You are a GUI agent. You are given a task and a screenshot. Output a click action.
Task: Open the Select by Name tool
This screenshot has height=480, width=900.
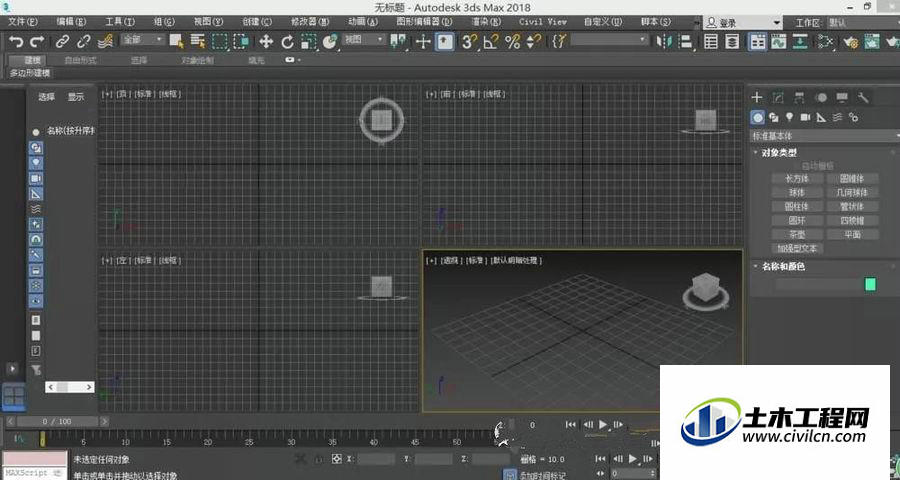tap(198, 41)
